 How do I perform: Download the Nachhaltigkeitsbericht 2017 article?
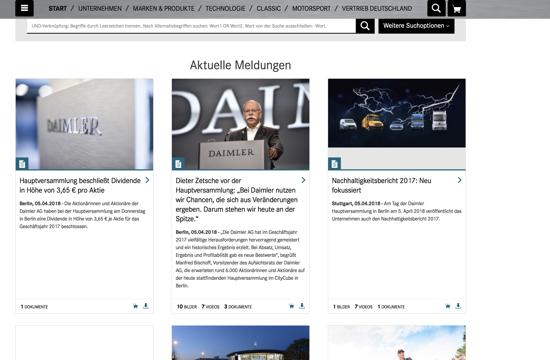(x=458, y=306)
